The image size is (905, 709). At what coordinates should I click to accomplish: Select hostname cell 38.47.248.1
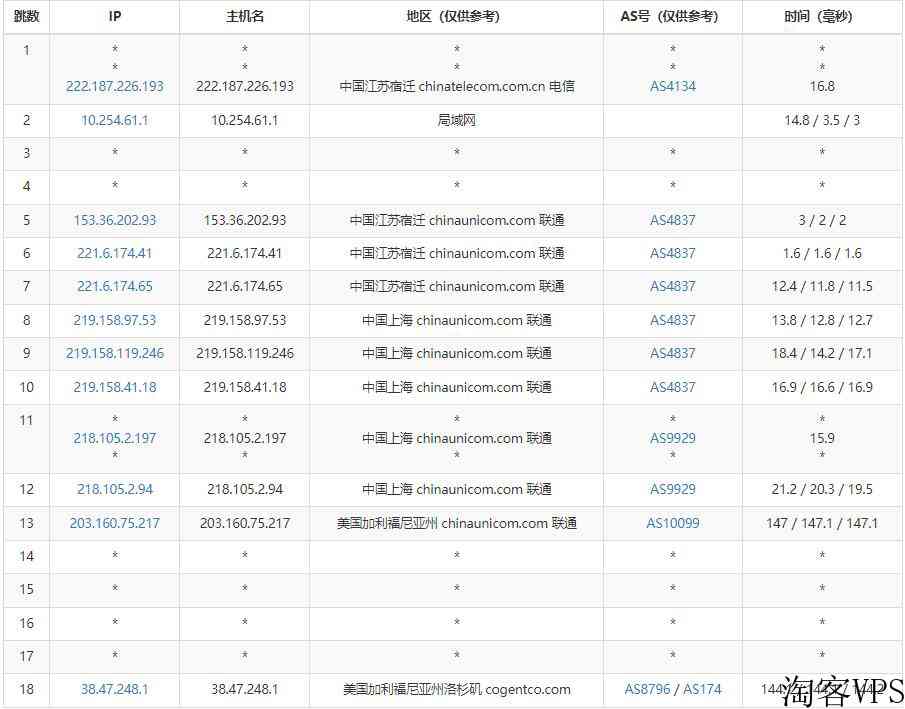pyautogui.click(x=245, y=689)
